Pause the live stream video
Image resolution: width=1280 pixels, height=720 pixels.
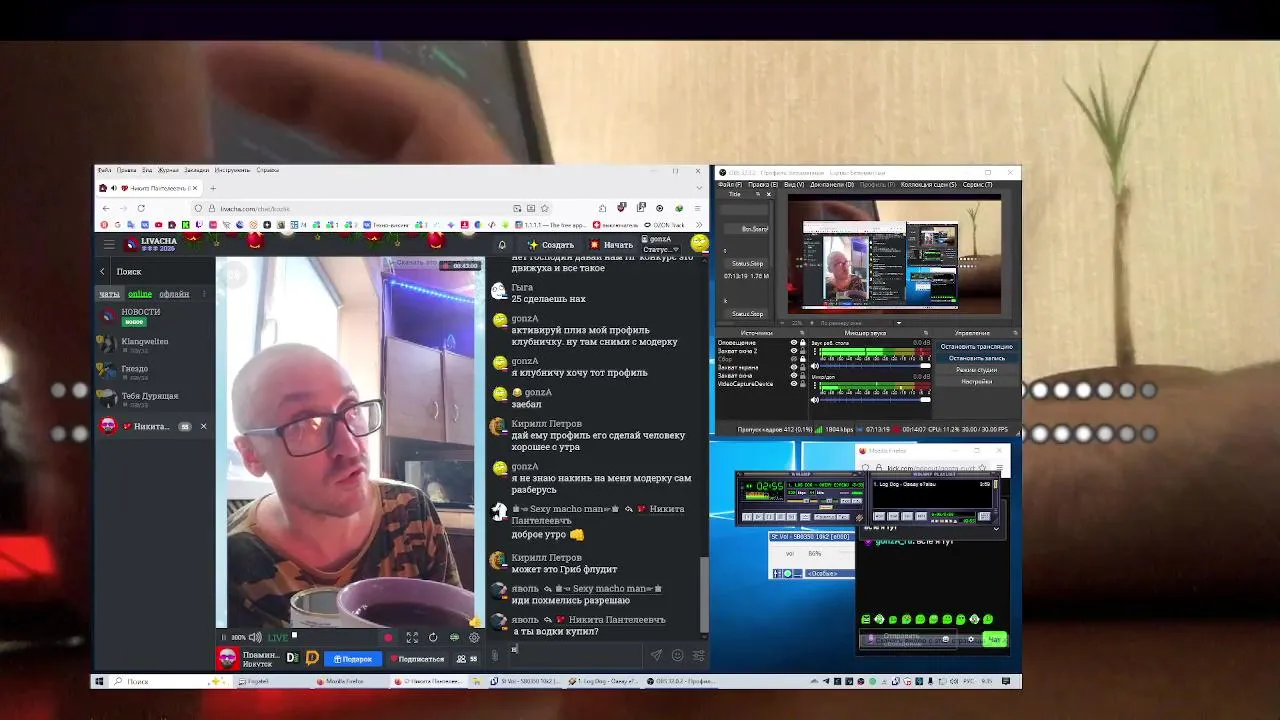(x=223, y=637)
